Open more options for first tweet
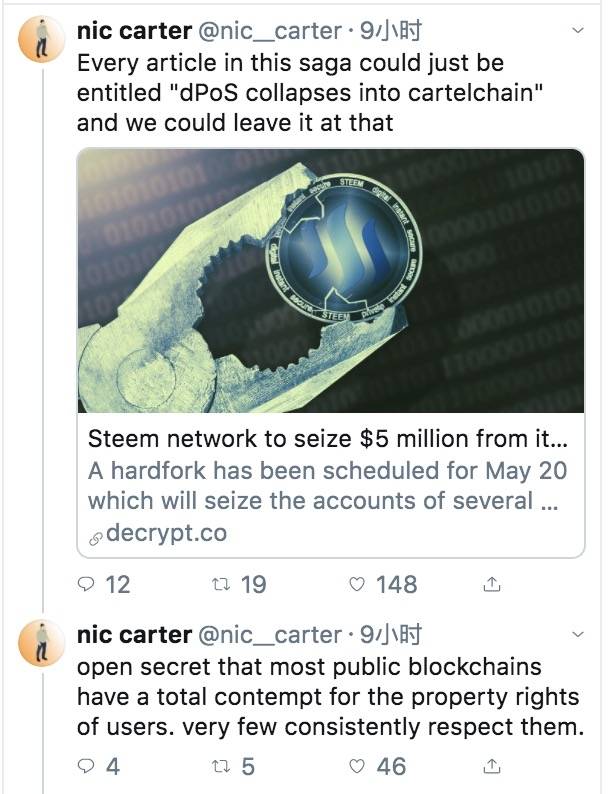The image size is (610, 794). click(x=577, y=32)
